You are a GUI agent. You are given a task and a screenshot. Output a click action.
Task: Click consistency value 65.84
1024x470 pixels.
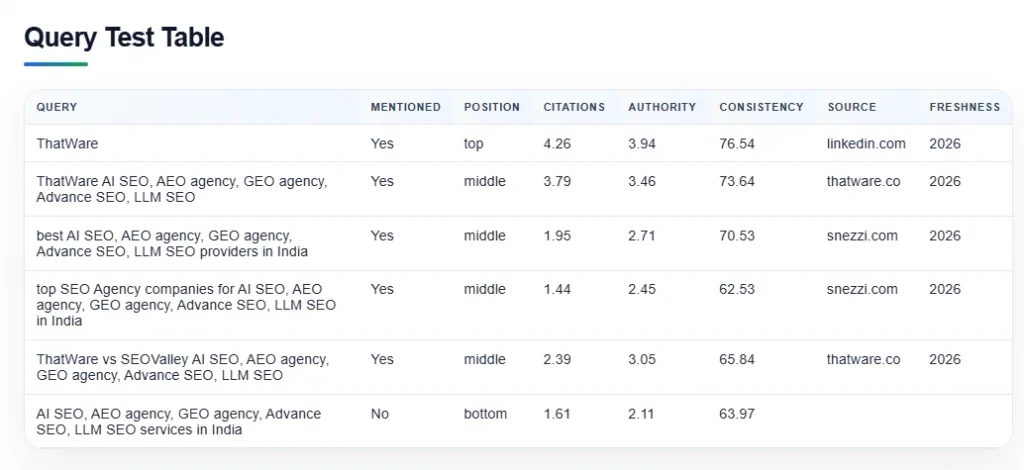pos(737,360)
